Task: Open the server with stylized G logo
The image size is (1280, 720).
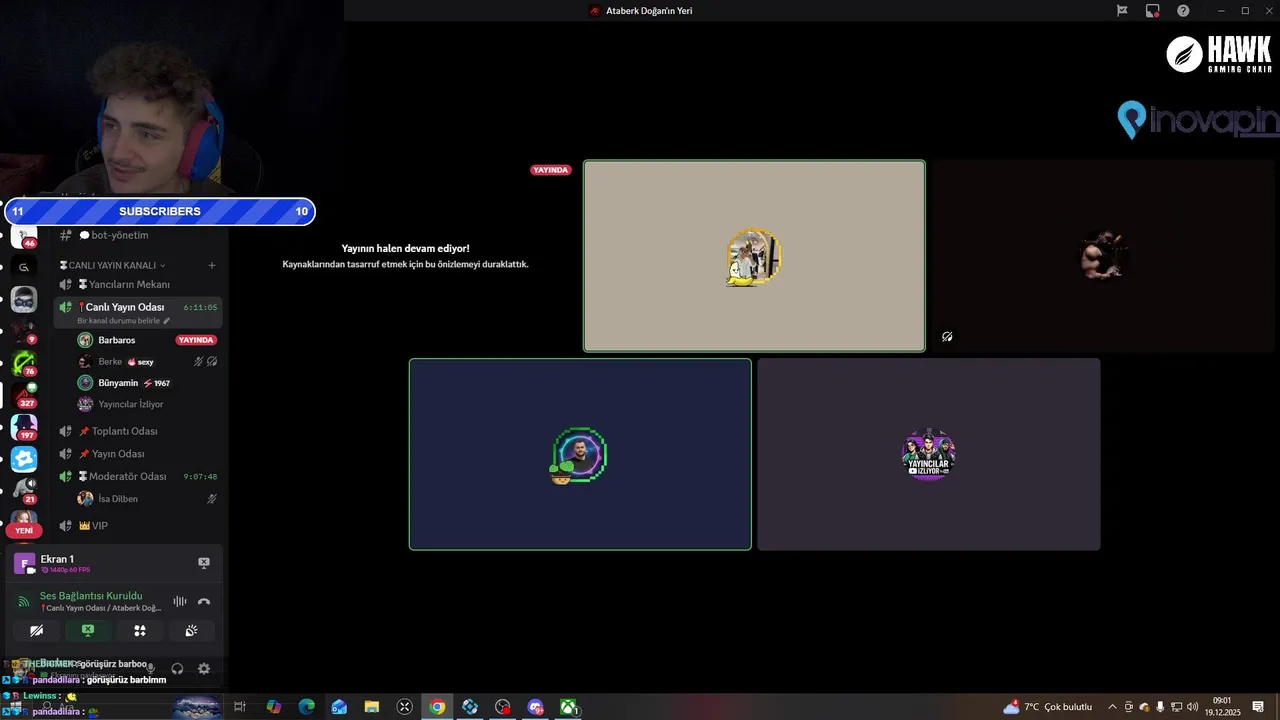Action: [x=24, y=267]
